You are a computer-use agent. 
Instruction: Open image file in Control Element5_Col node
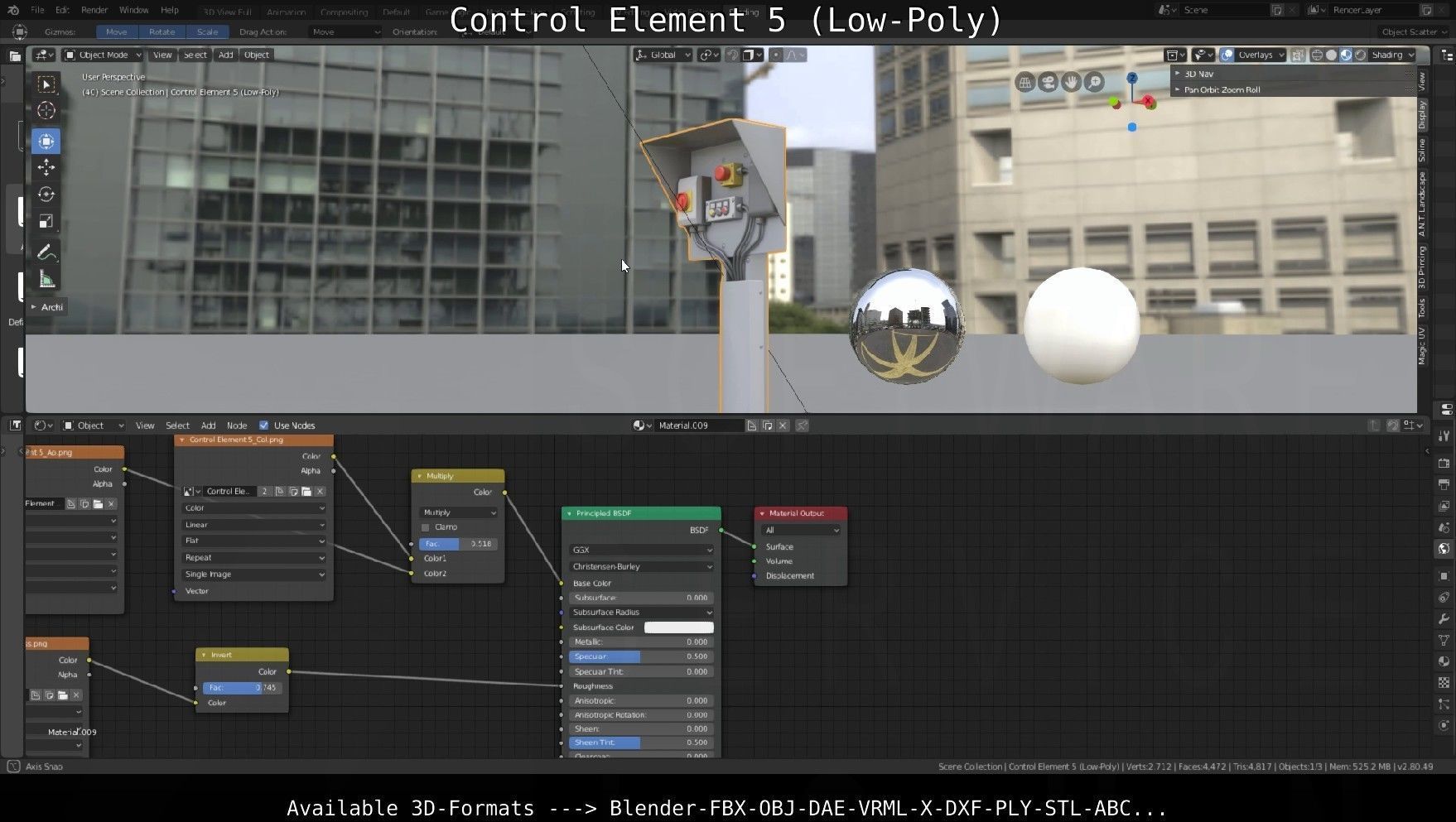coord(306,492)
